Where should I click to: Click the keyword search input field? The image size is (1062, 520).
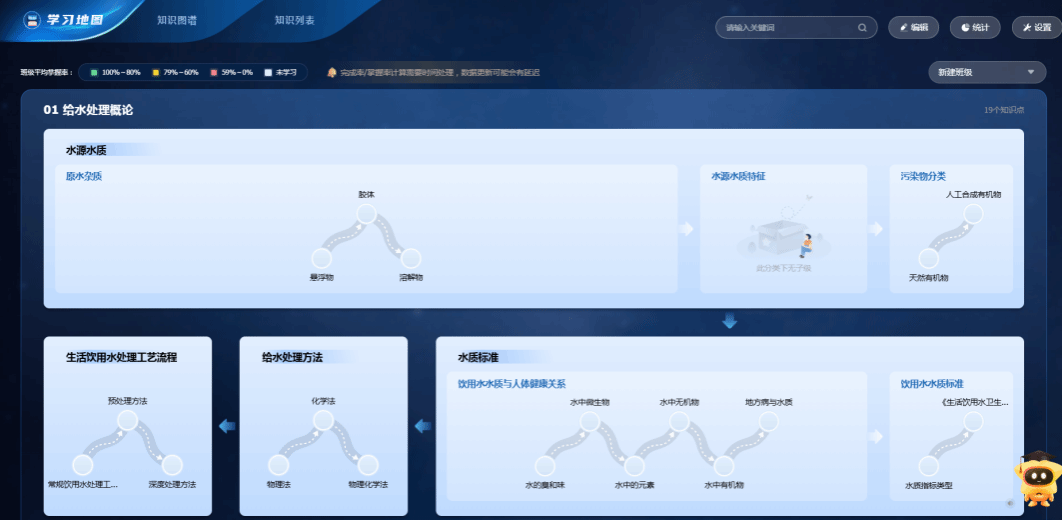[785, 28]
